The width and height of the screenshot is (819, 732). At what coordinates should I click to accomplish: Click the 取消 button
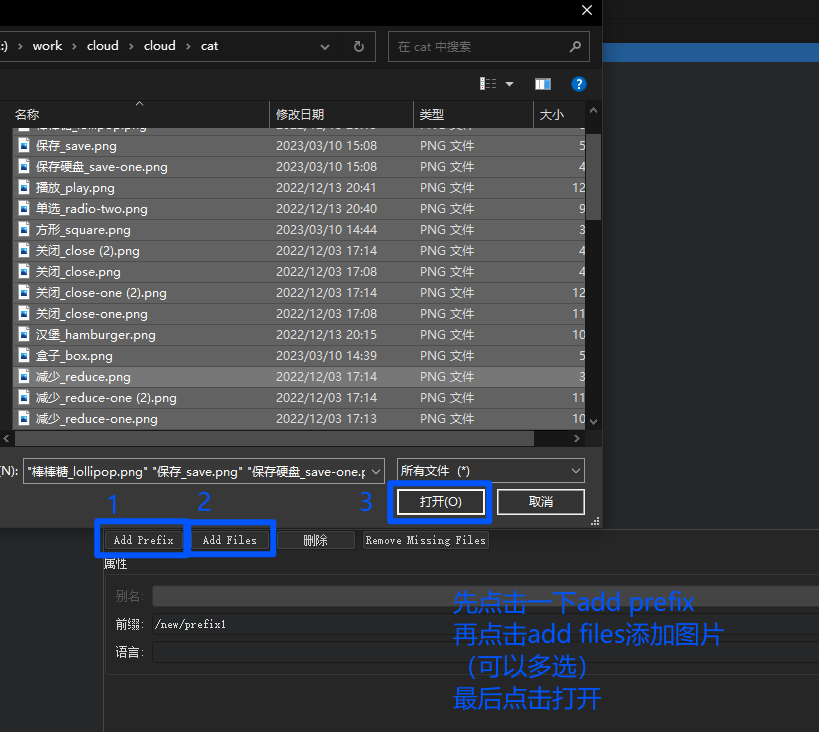pos(541,502)
